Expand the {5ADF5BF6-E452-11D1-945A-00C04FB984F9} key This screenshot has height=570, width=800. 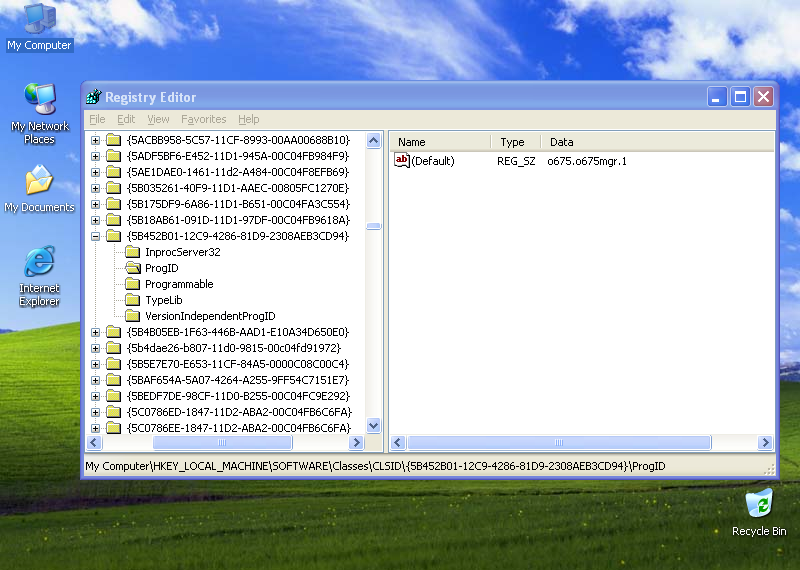[95, 156]
